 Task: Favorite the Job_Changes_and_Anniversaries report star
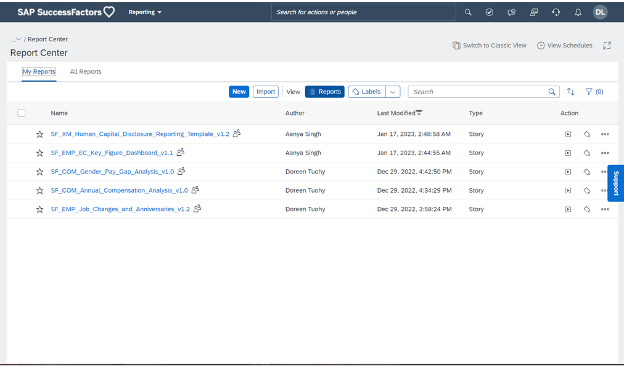click(39, 209)
